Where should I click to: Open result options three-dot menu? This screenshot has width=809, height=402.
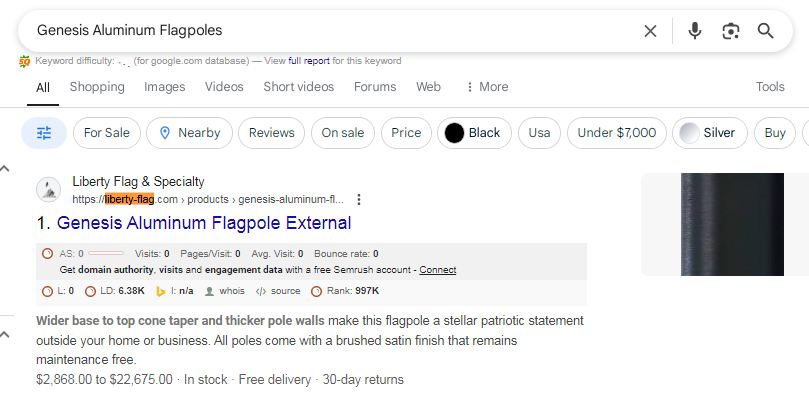pyautogui.click(x=359, y=199)
